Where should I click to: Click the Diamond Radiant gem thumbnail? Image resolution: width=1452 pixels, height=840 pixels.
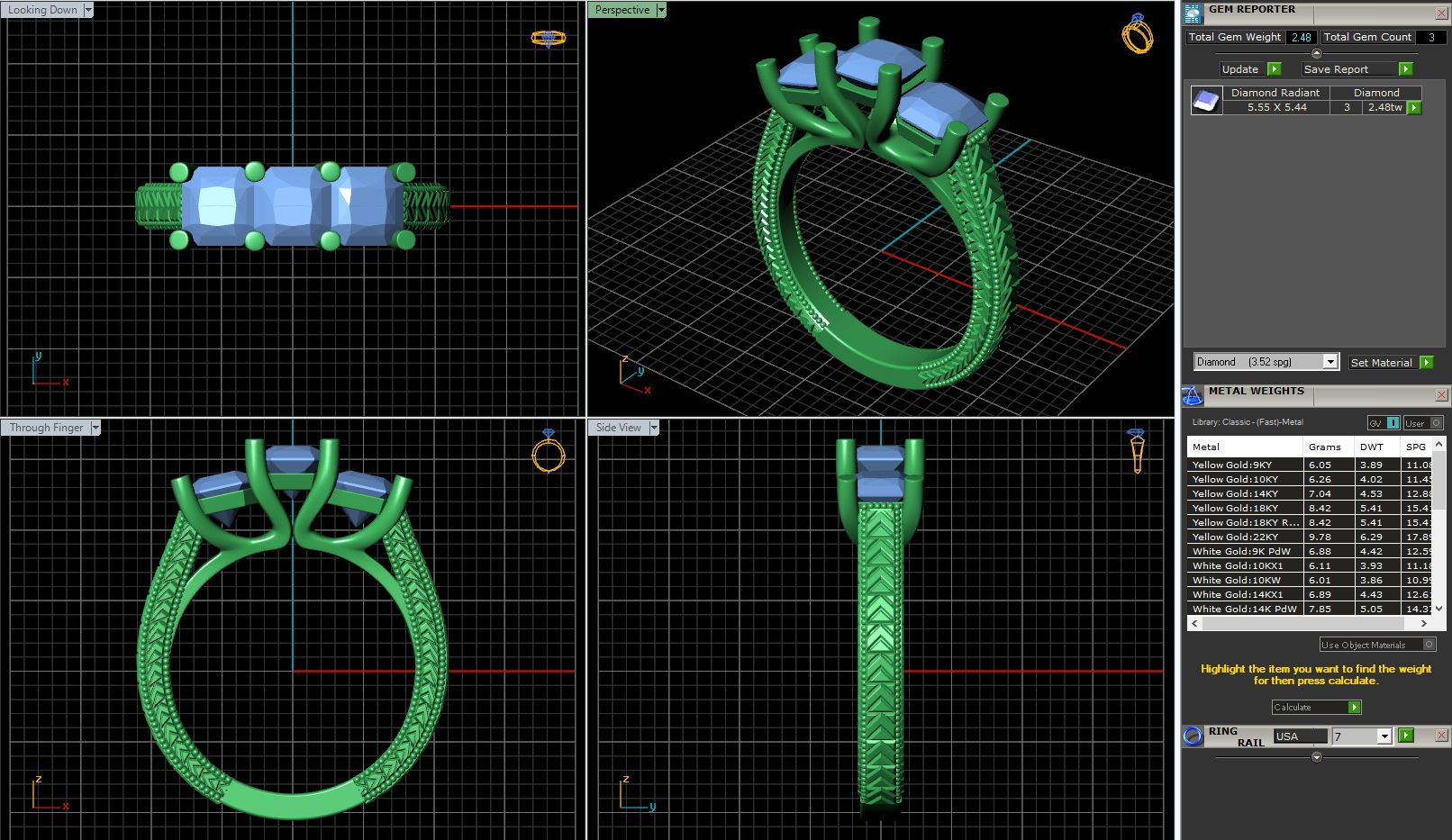click(1206, 100)
